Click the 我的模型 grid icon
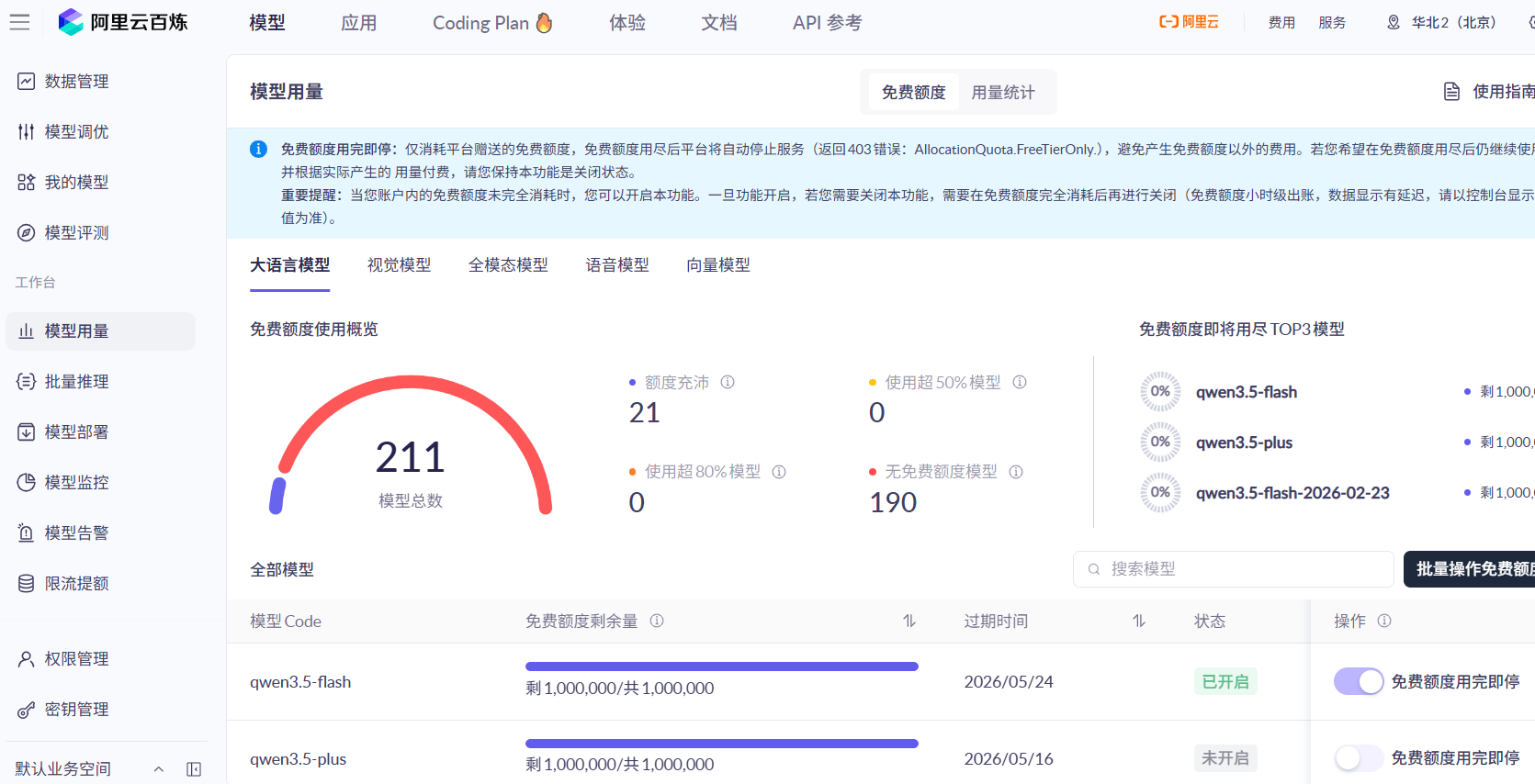The height and width of the screenshot is (784, 1535). coord(27,183)
